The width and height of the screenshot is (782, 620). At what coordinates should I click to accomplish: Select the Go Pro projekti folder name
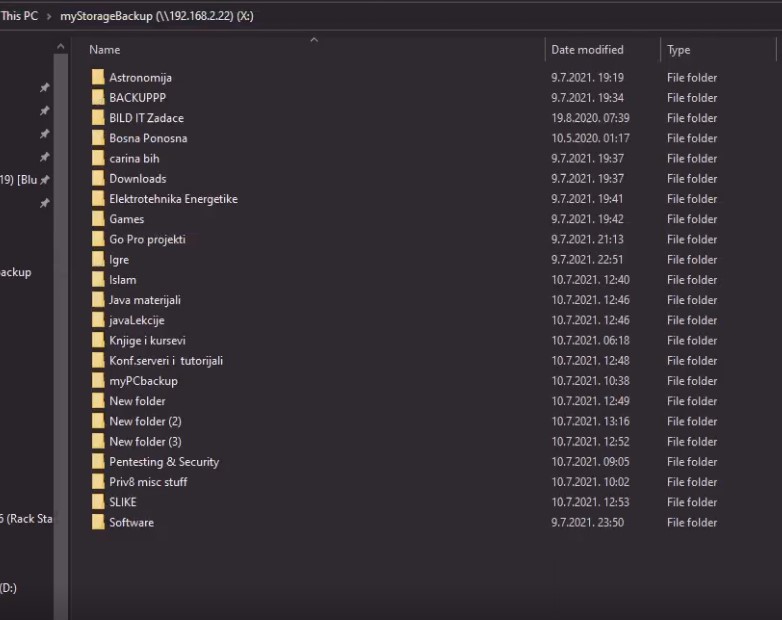click(x=147, y=239)
